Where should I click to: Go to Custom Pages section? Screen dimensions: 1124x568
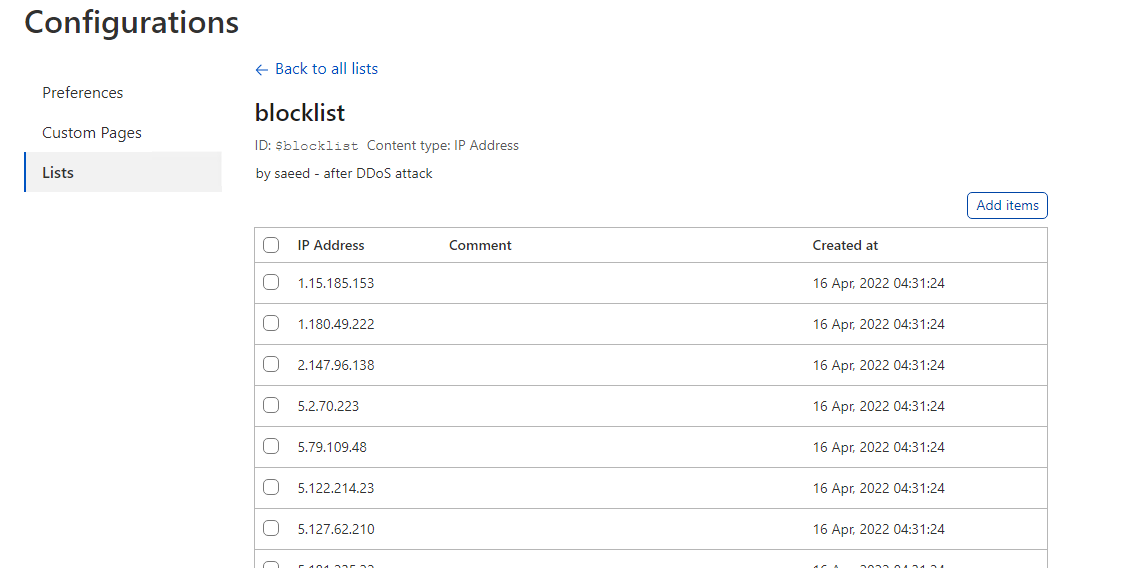(92, 133)
